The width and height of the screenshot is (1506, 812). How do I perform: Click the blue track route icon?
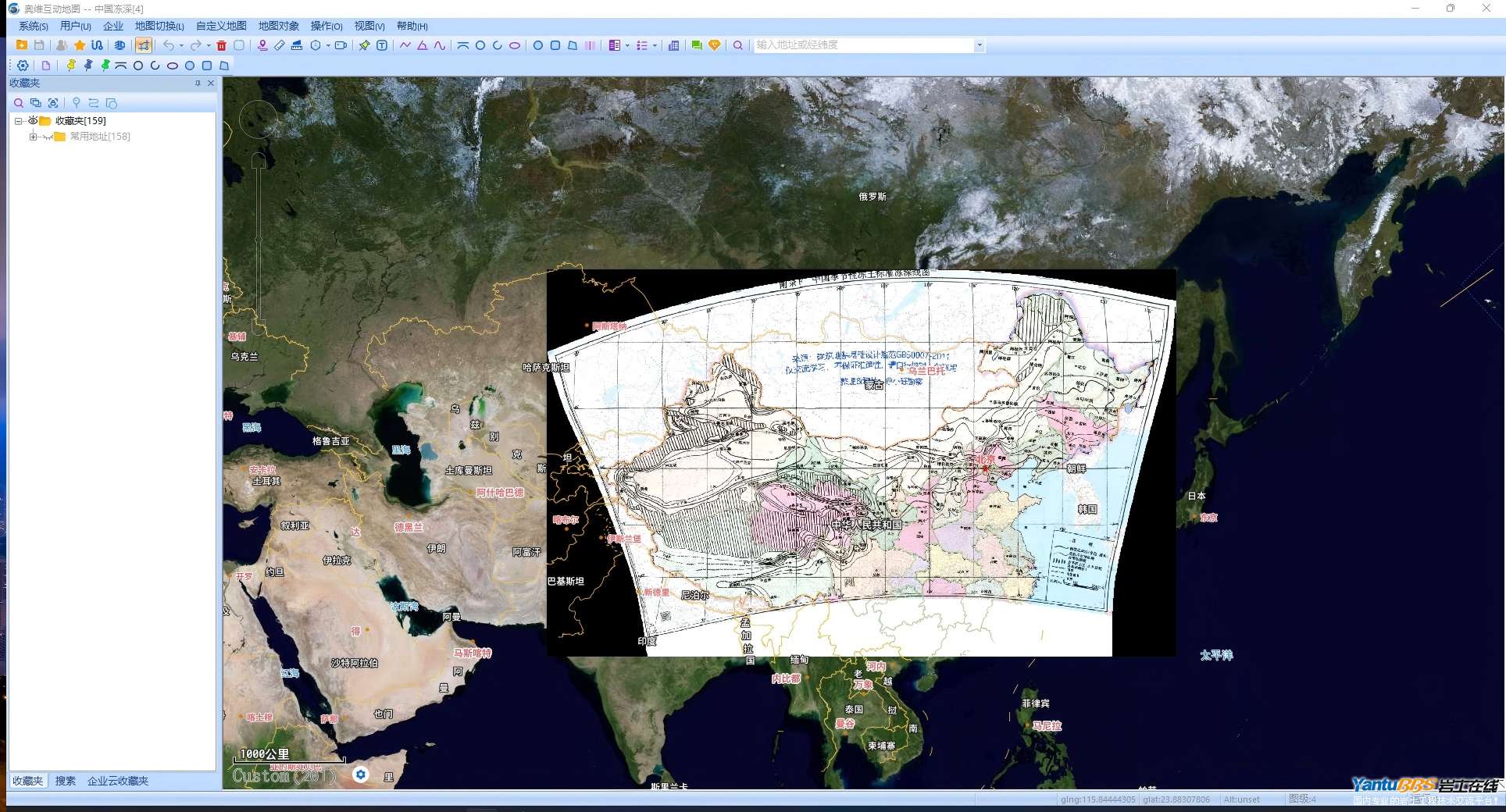(97, 45)
